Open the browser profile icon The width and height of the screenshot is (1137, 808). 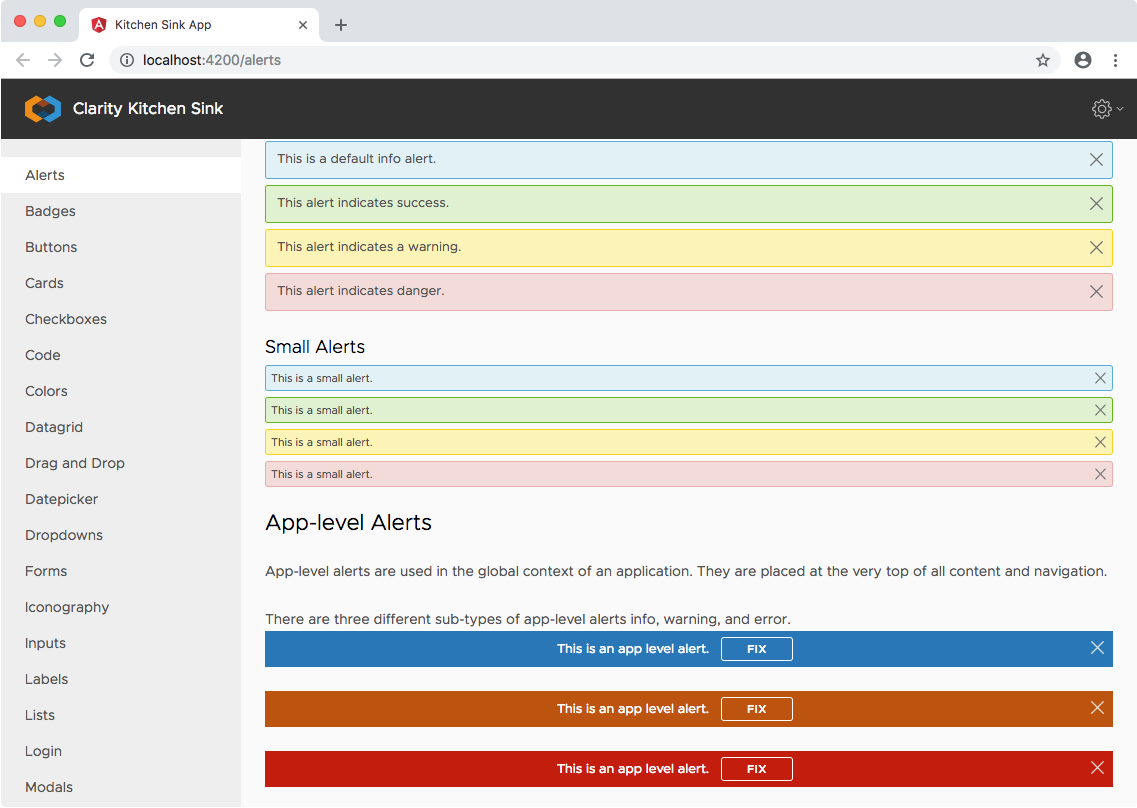point(1083,60)
